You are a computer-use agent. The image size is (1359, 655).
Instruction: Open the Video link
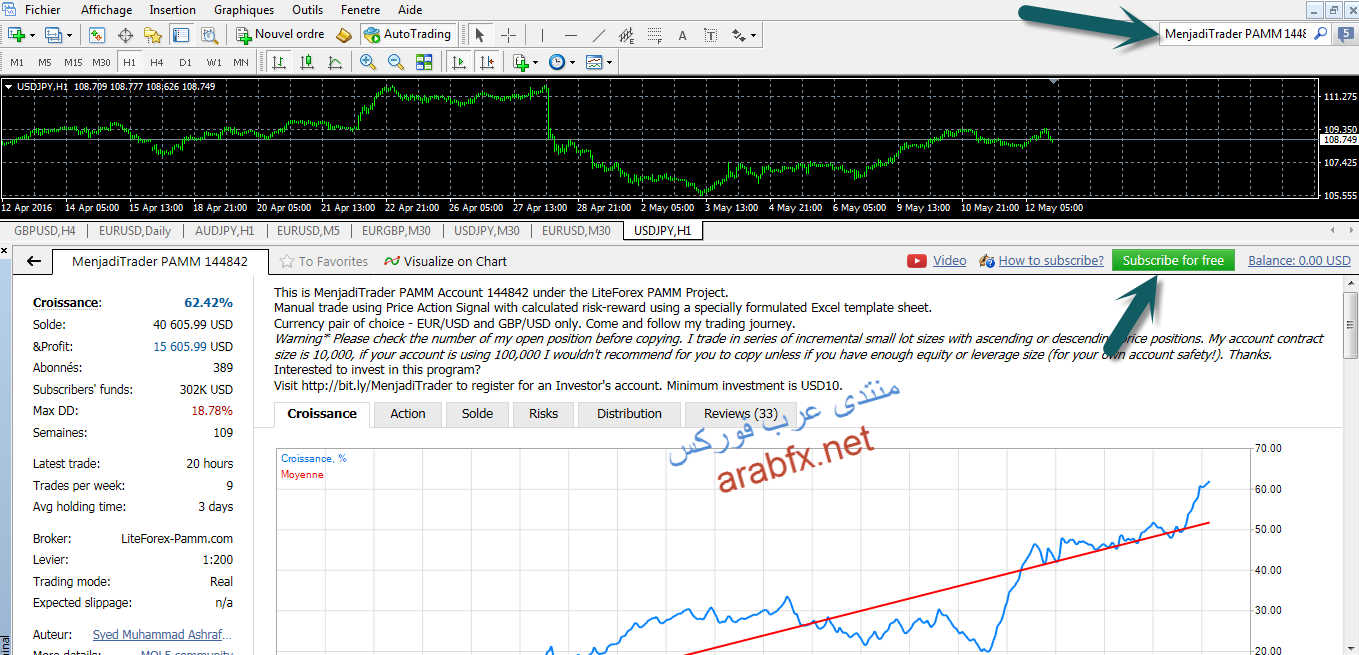pos(949,261)
